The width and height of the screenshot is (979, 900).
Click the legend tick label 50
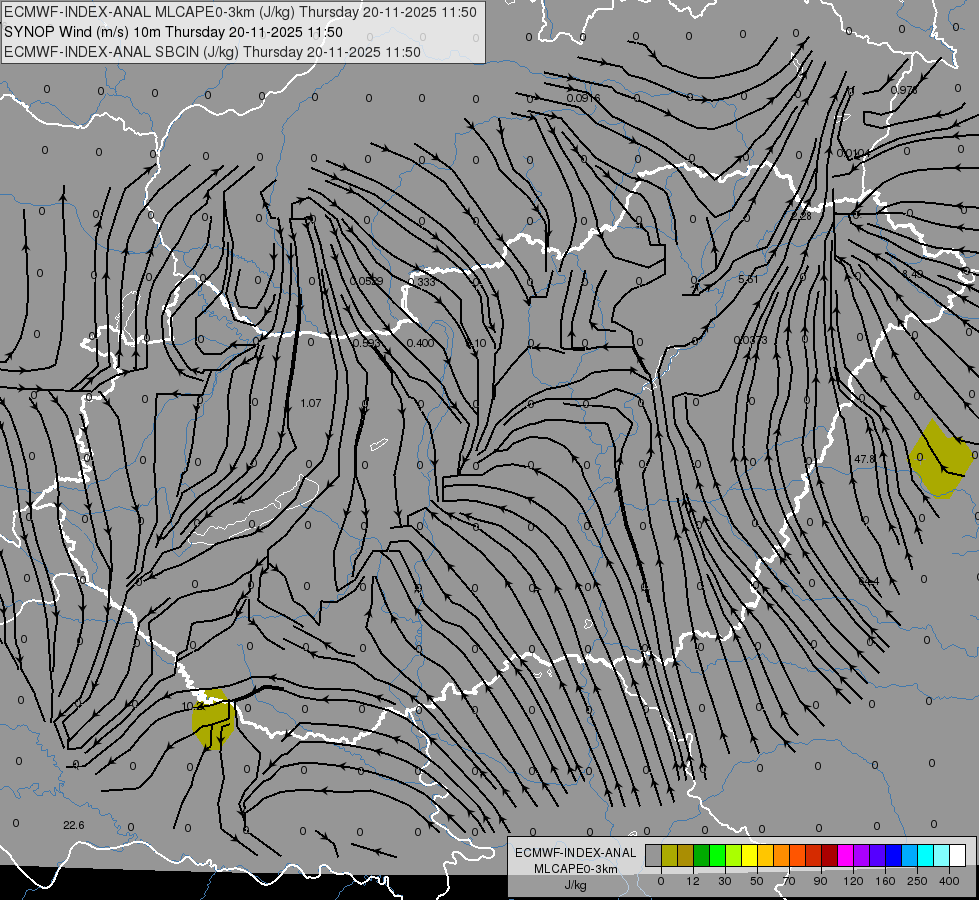tap(757, 881)
